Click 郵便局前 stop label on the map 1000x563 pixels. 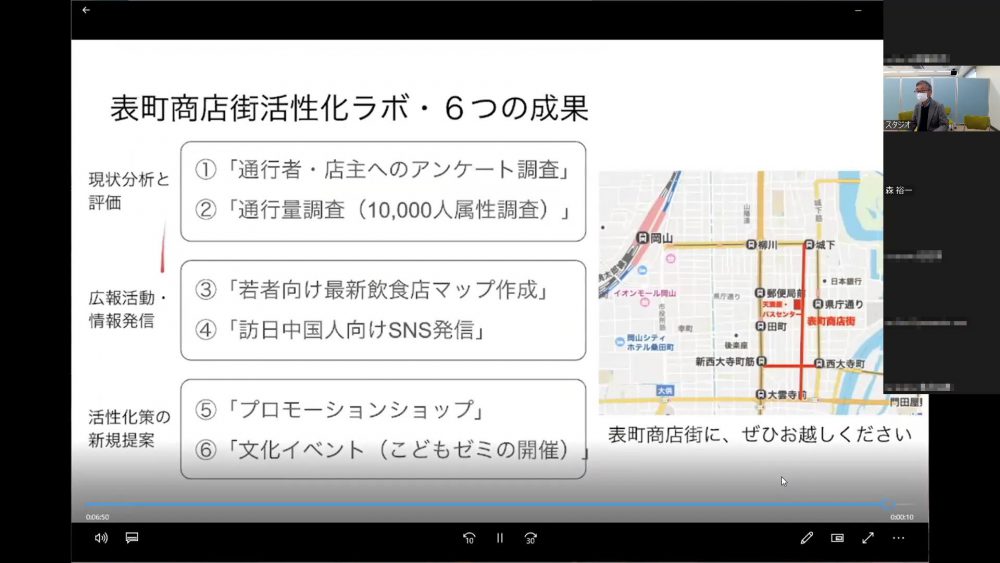point(784,293)
